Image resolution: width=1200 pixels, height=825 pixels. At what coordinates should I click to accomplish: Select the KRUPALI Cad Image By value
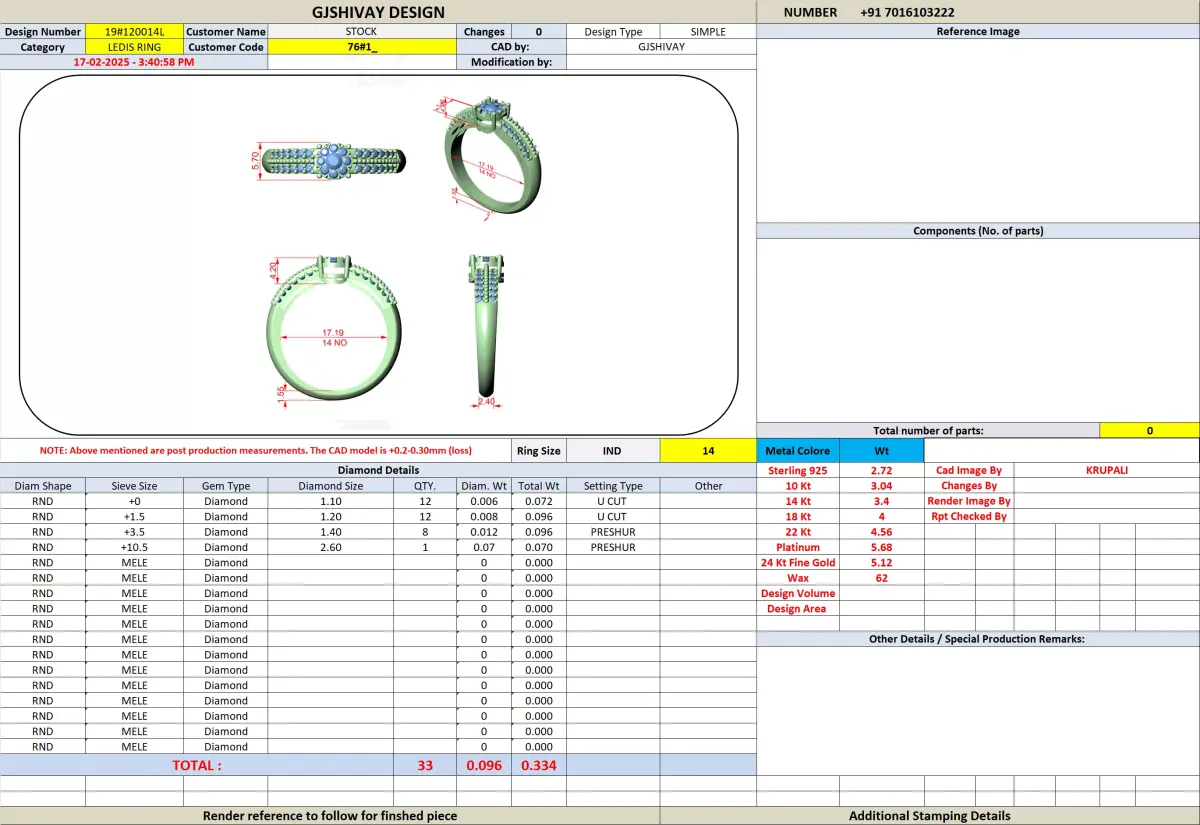tap(1107, 470)
